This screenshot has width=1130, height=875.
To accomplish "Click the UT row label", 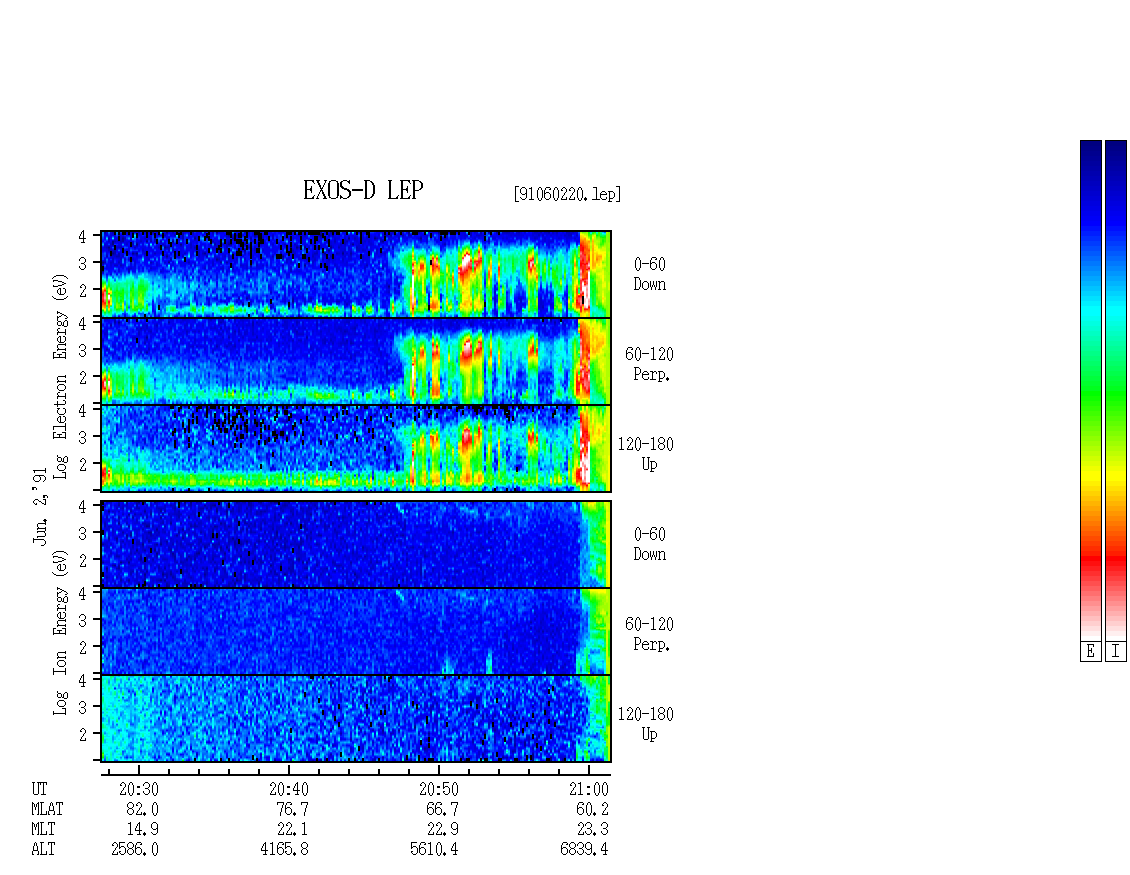I will (x=39, y=789).
